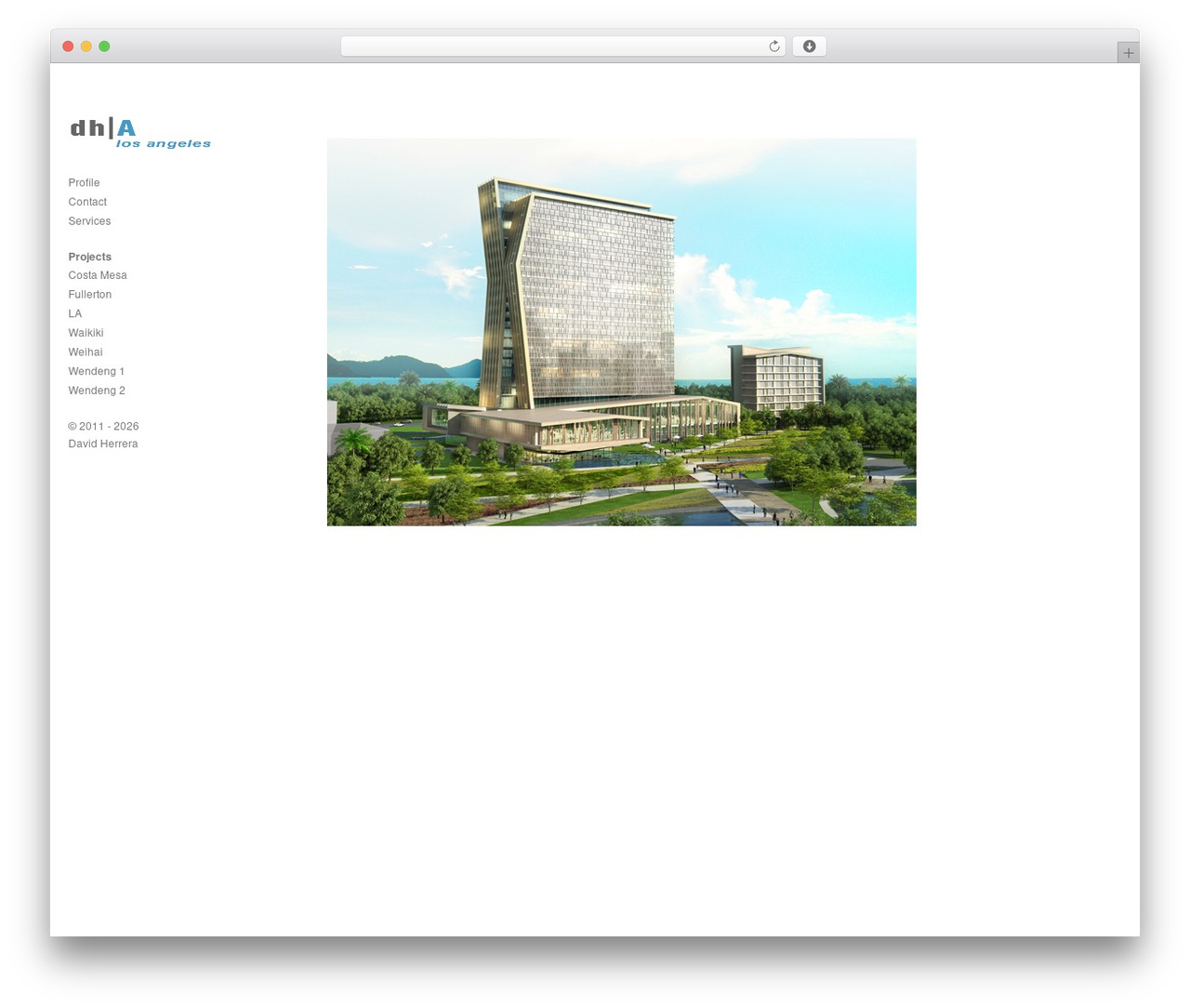View the Waikiki project
The height and width of the screenshot is (1008, 1190).
tap(86, 333)
